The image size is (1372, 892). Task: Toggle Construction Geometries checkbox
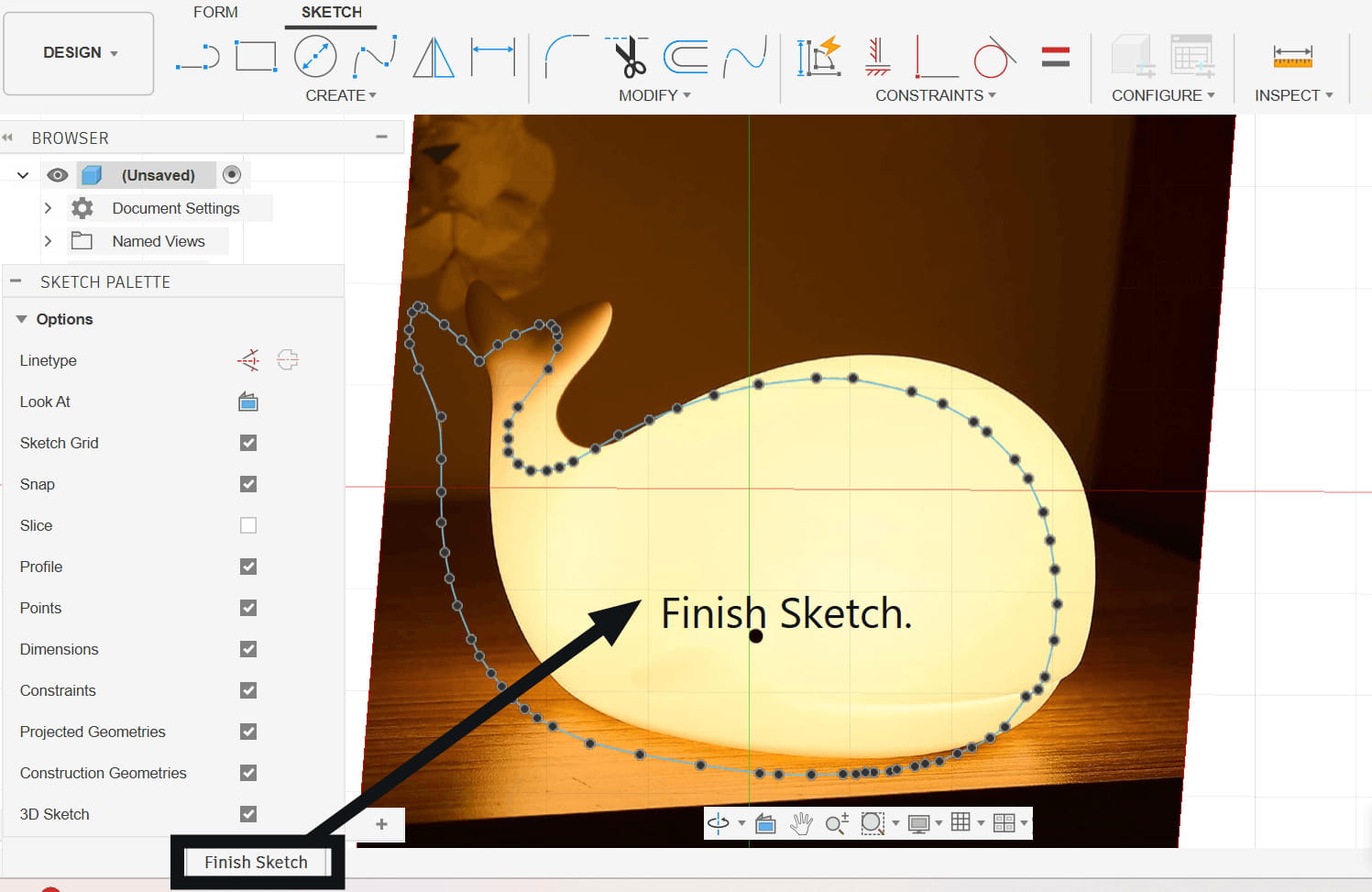[x=248, y=773]
